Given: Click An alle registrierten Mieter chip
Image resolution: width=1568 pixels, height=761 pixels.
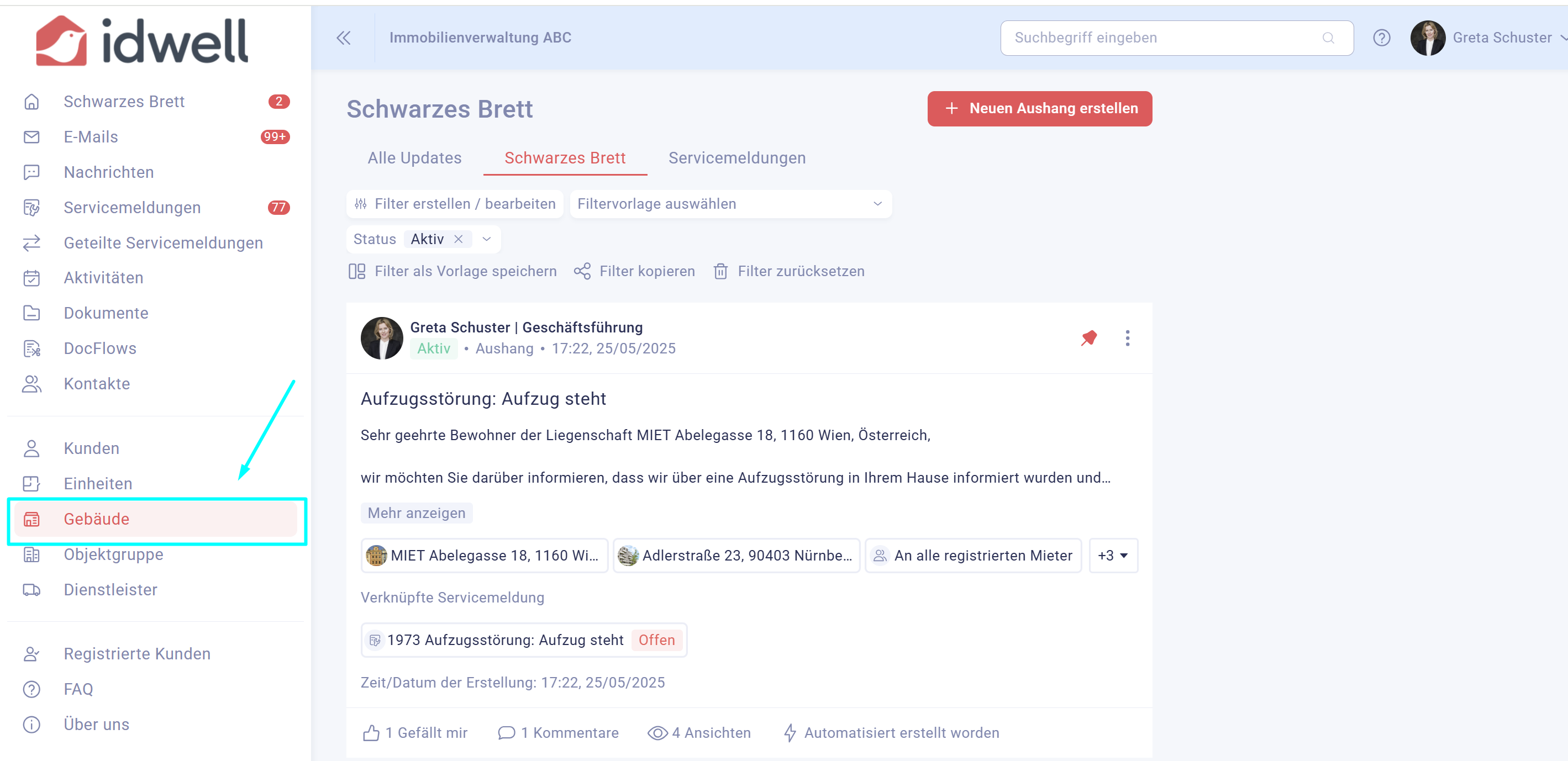Looking at the screenshot, I should coord(973,556).
